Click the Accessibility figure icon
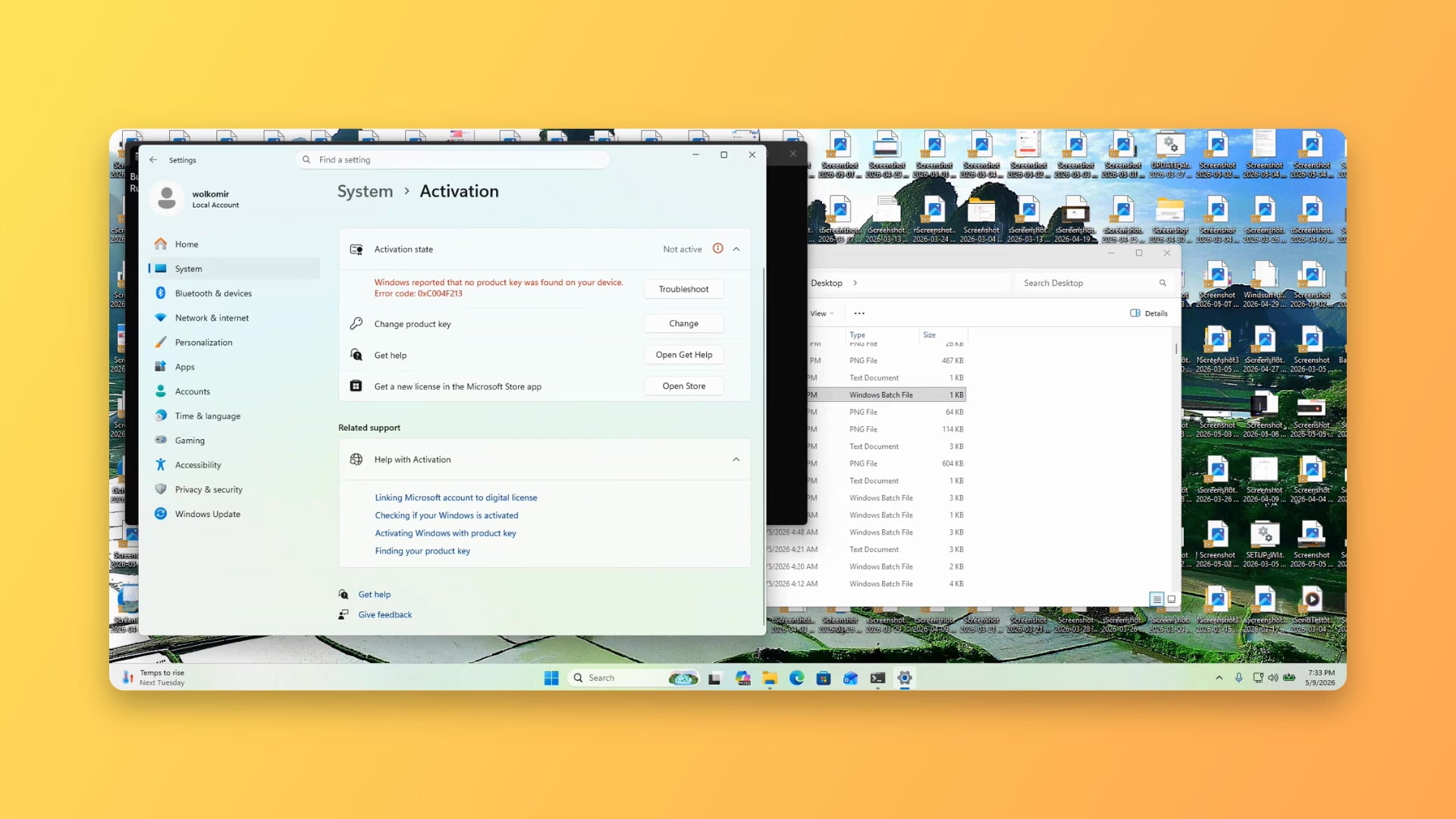This screenshot has width=1456, height=819. click(161, 465)
